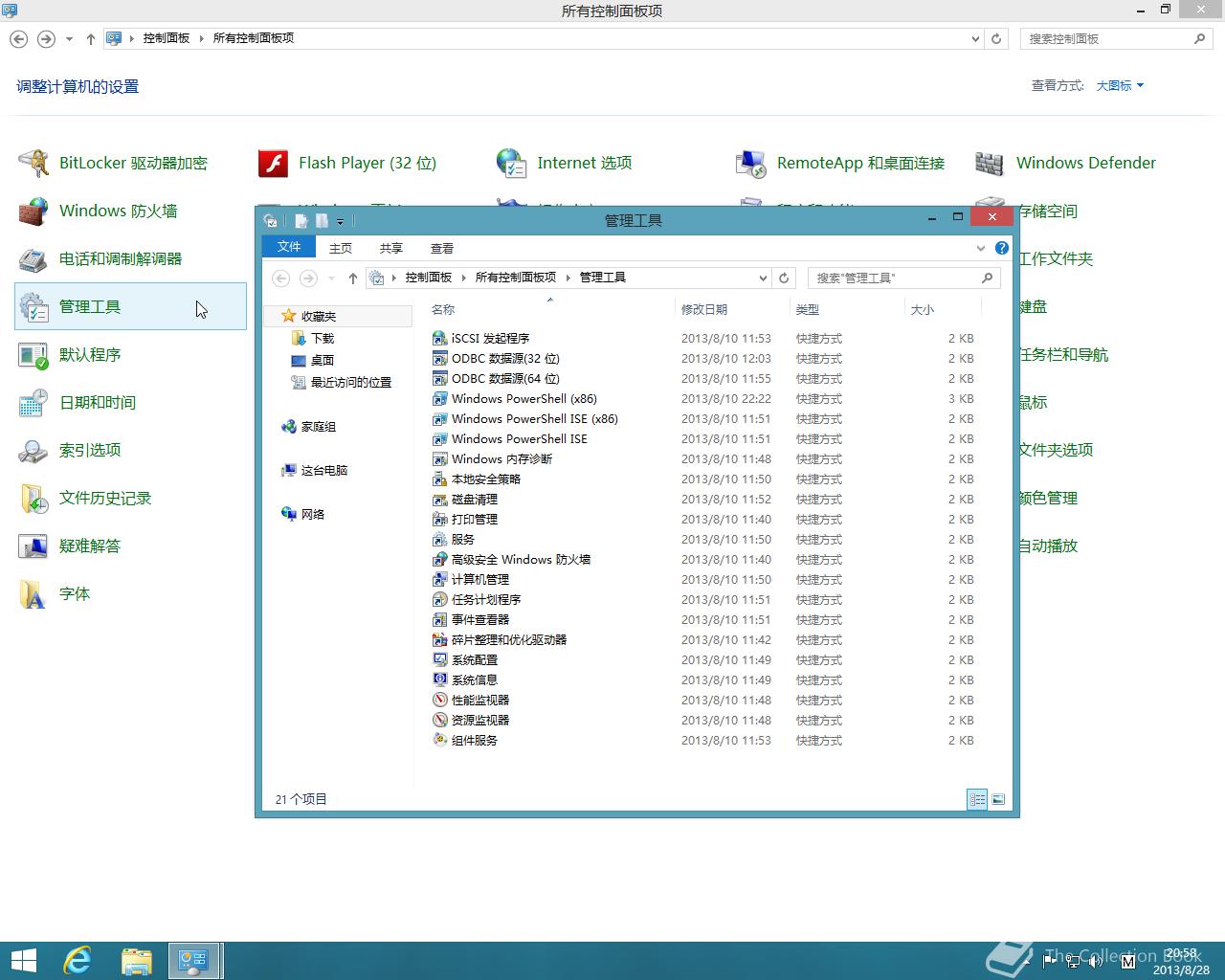
Task: Select 网络 in navigation pane
Action: [x=303, y=514]
